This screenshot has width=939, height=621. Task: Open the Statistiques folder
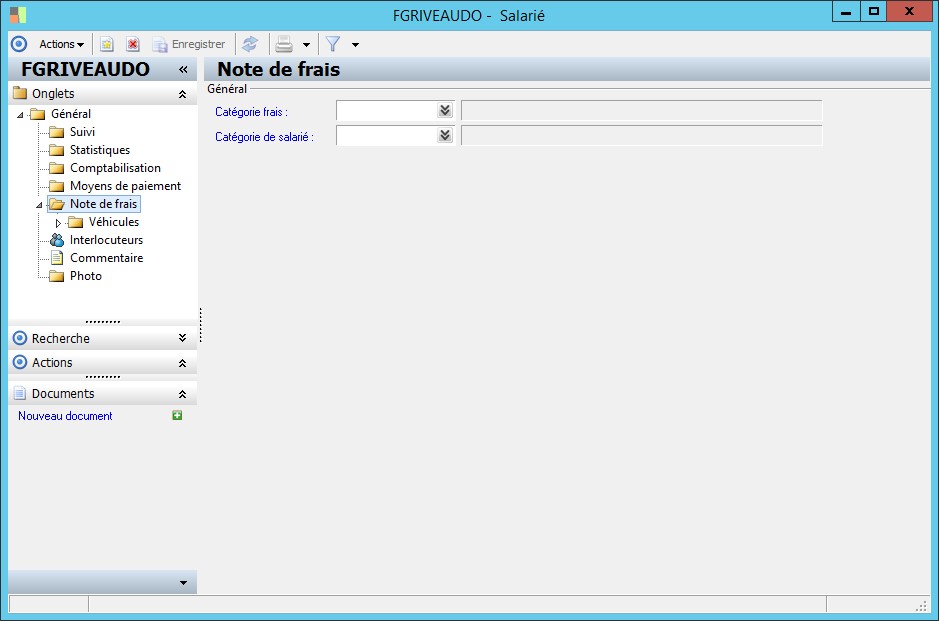click(99, 150)
